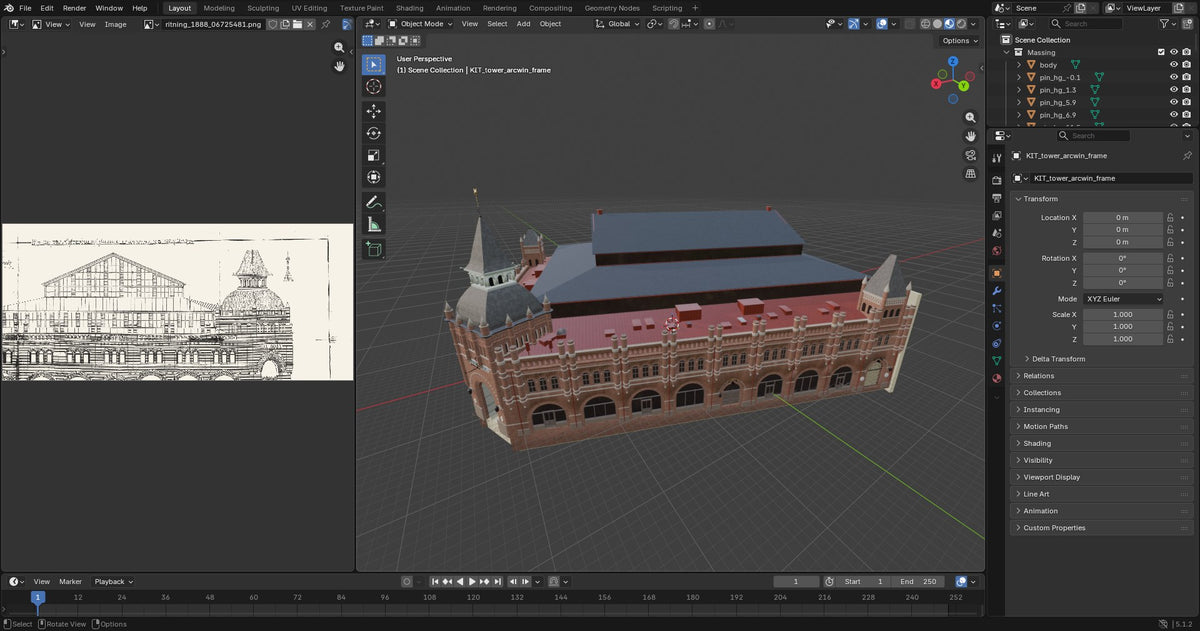Open the Object Data properties tab
1200x631 pixels.
click(x=996, y=360)
